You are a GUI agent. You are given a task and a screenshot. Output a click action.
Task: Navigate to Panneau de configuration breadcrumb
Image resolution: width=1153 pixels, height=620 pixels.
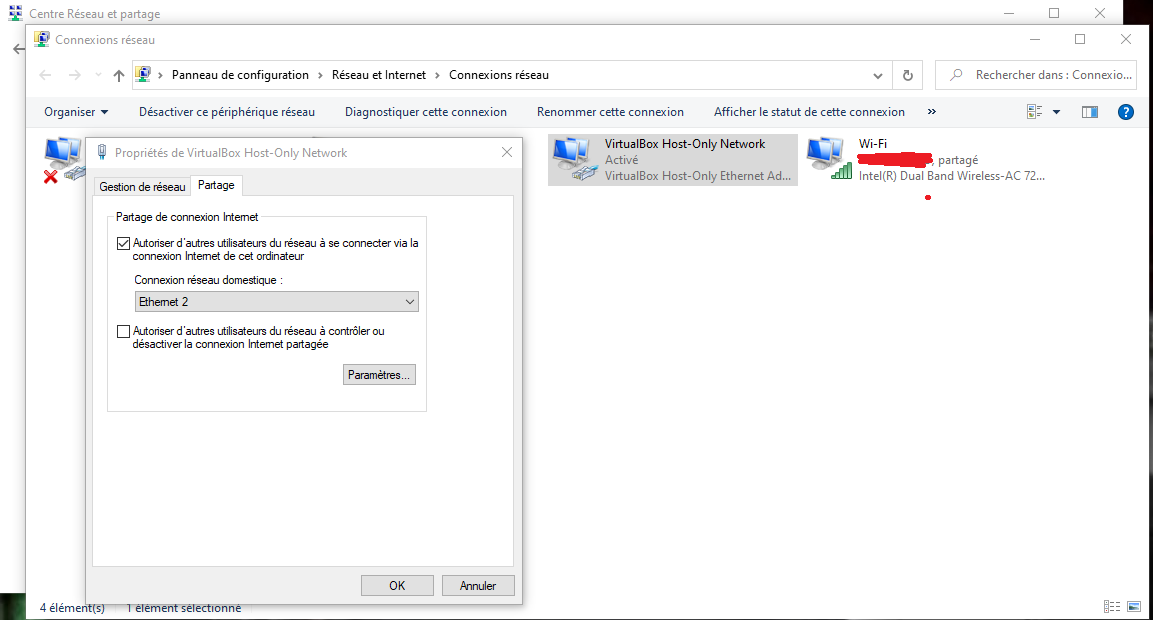pos(240,75)
